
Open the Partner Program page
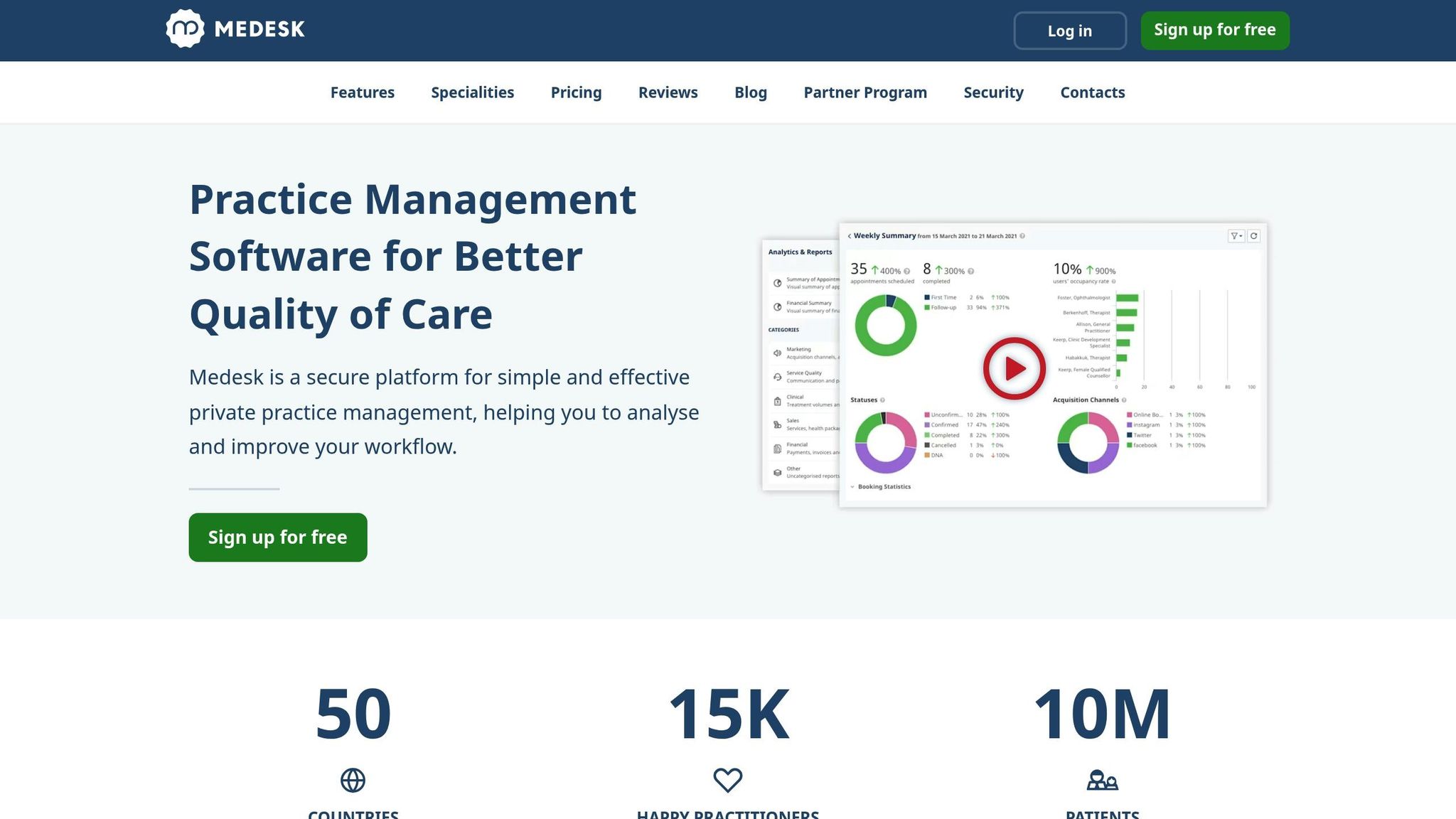[x=864, y=92]
